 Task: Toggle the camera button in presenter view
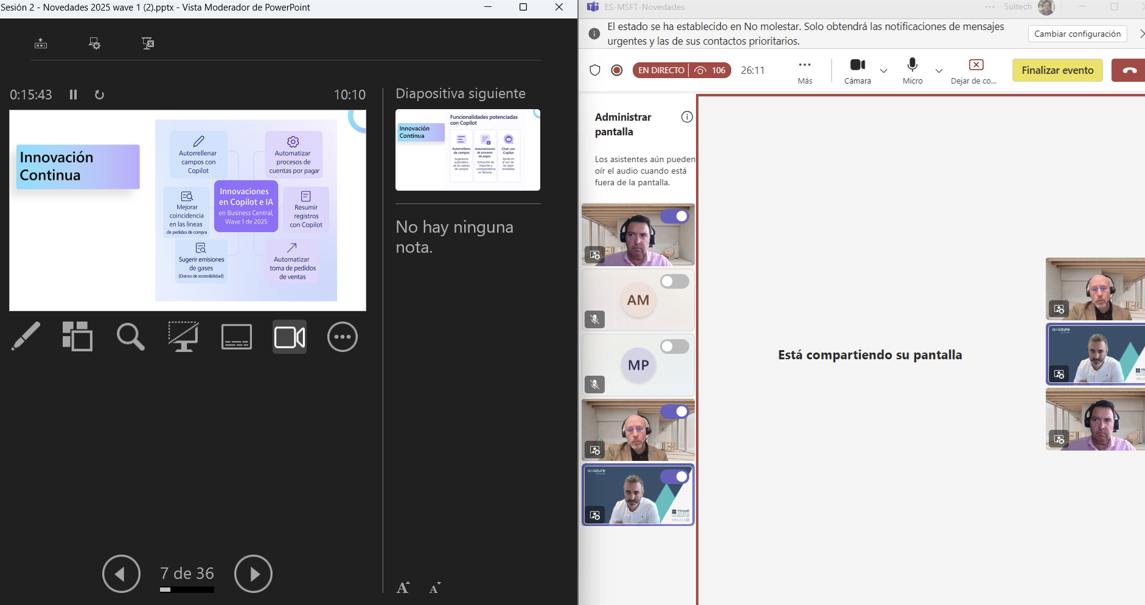click(290, 337)
